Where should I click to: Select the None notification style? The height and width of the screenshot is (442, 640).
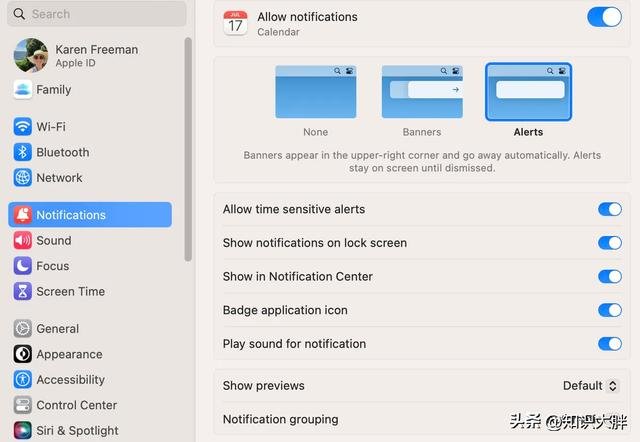click(x=315, y=92)
